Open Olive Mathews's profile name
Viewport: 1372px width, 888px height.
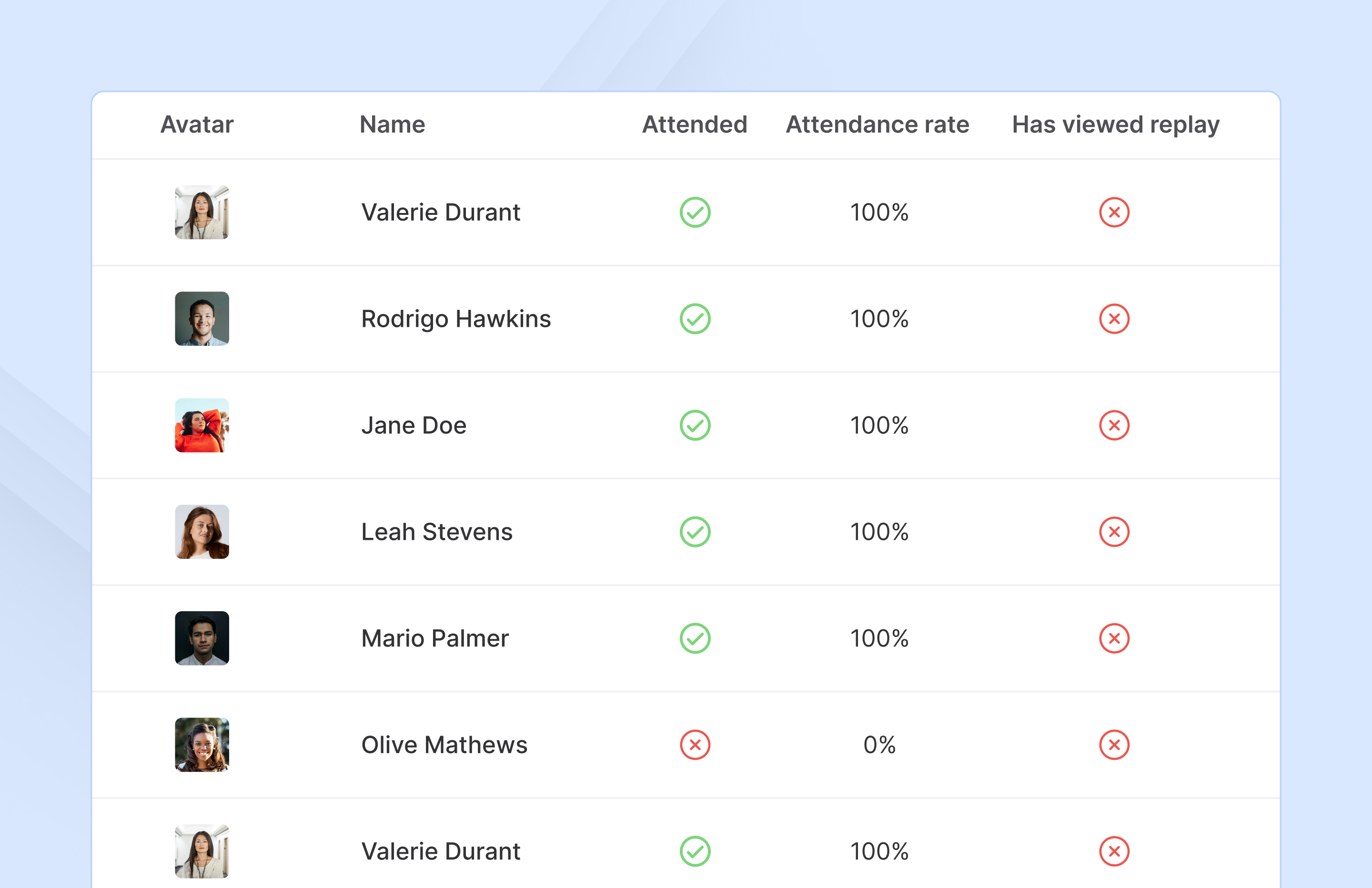[x=444, y=745]
